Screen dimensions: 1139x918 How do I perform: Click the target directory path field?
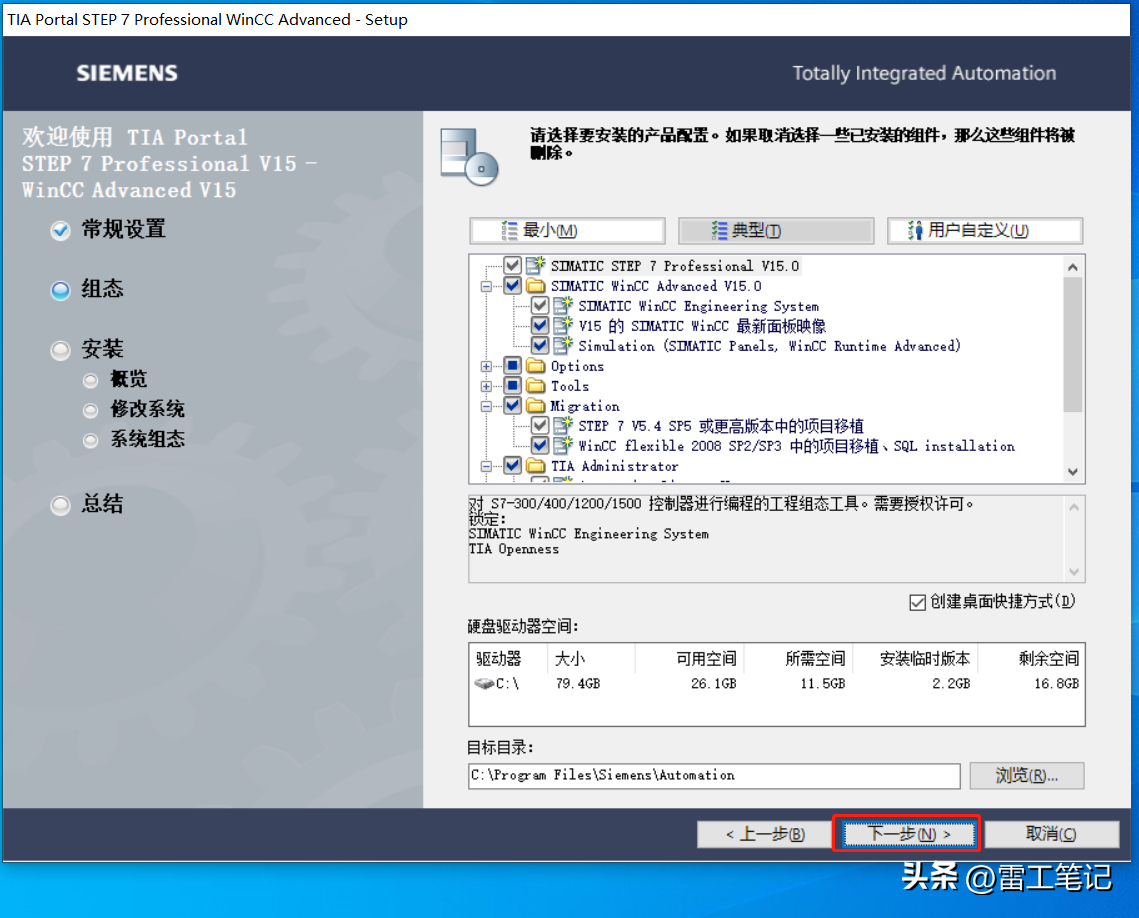pos(714,776)
